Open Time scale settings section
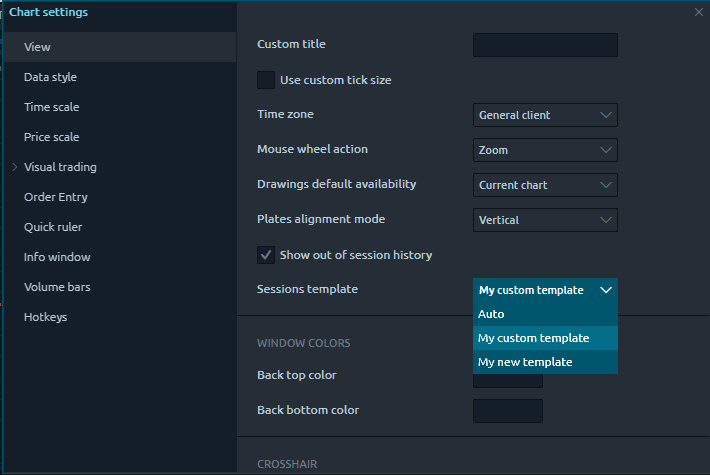This screenshot has height=475, width=710. click(52, 107)
